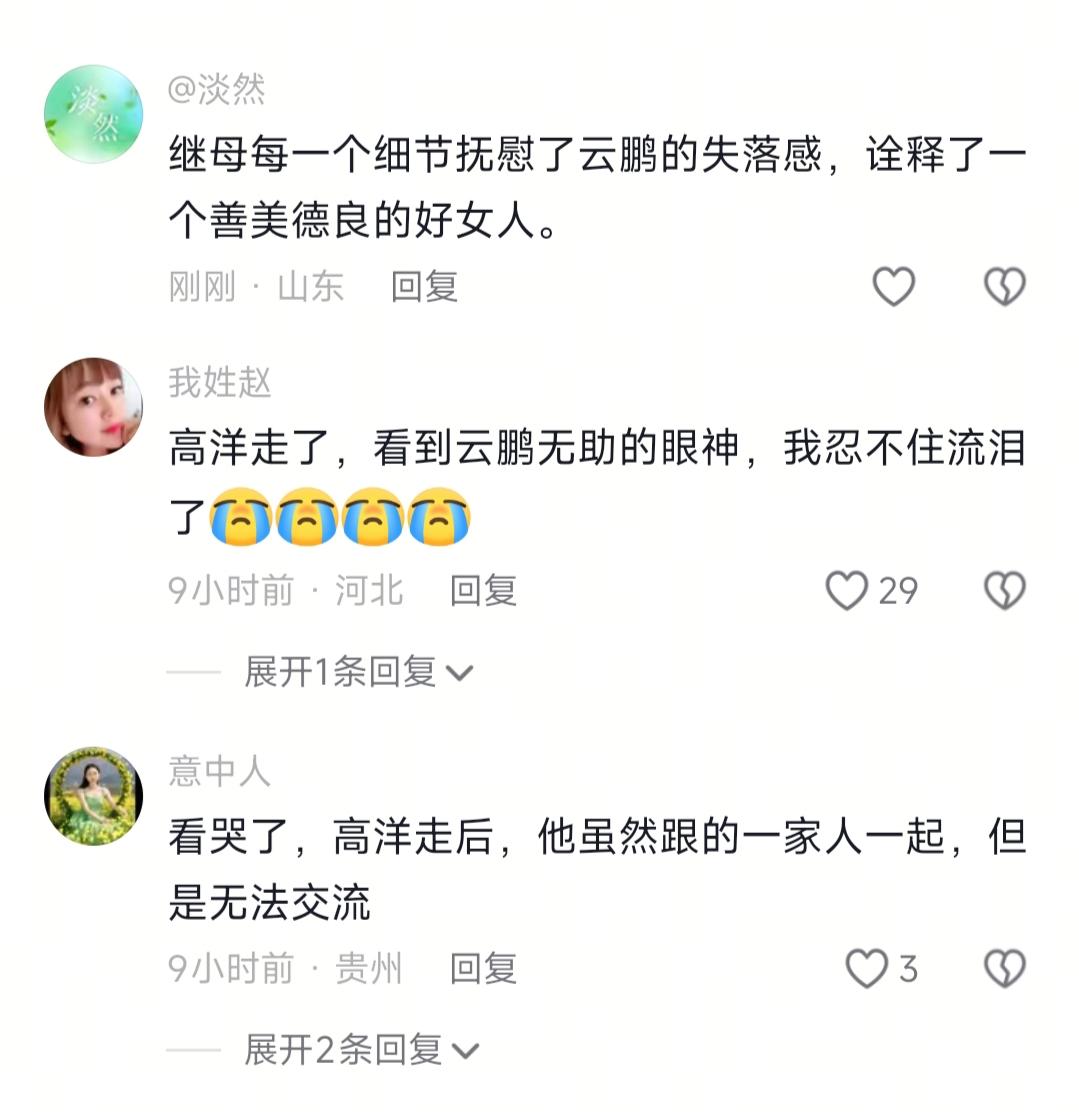Open the 我姓赵 username link
This screenshot has height=1112, width=1079.
click(x=219, y=382)
